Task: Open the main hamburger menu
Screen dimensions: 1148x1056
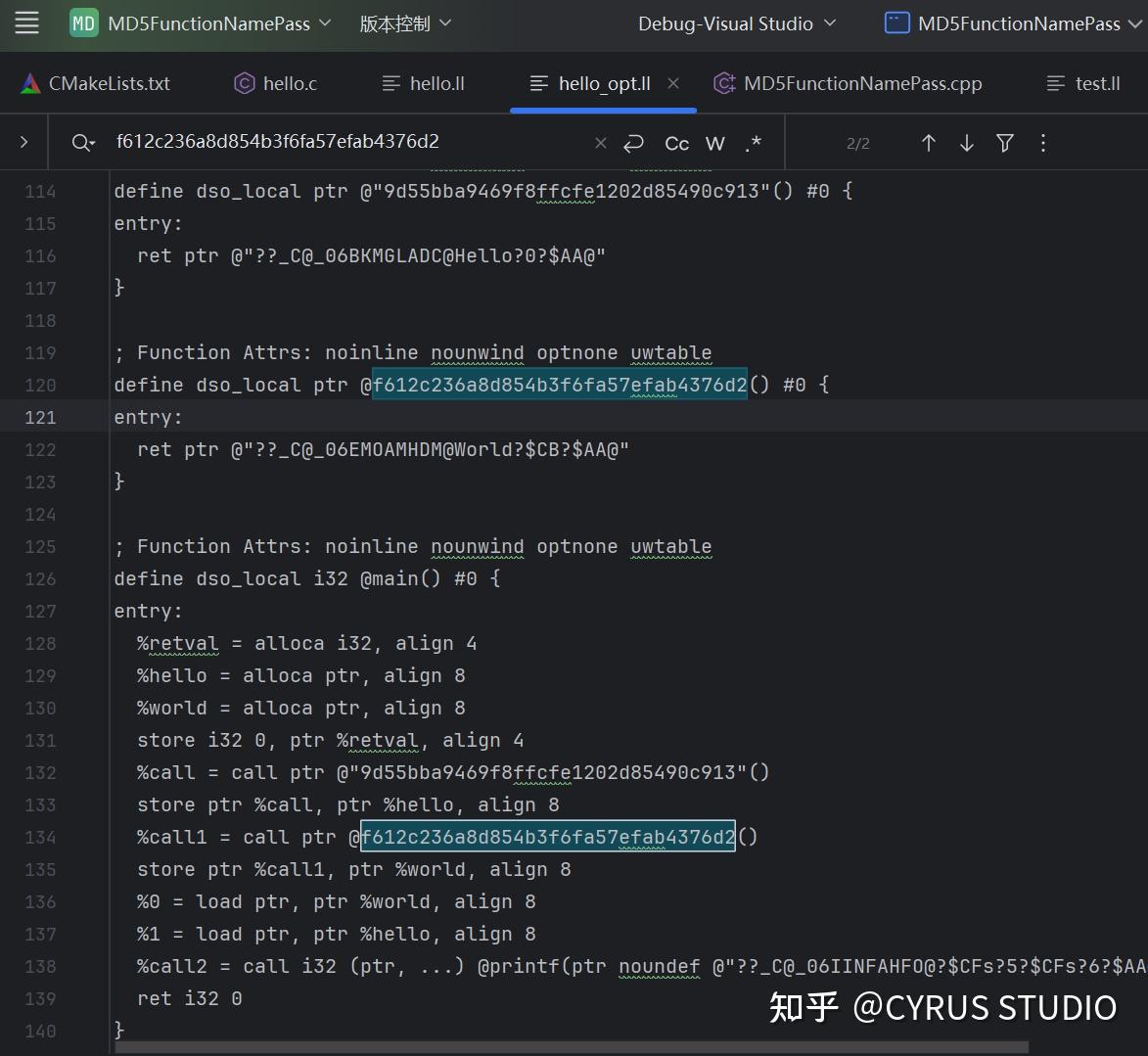Action: click(x=26, y=23)
